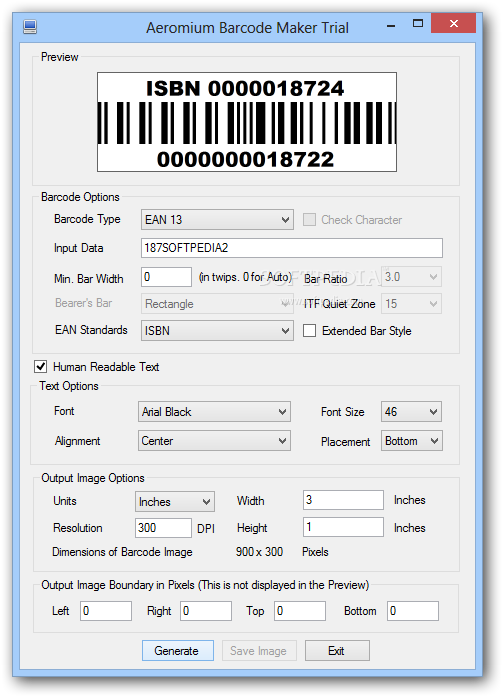Click the application icon in title bar

(x=30, y=27)
